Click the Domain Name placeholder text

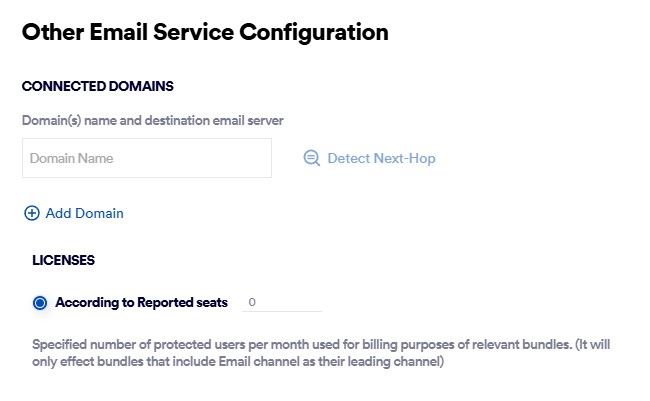(71, 158)
